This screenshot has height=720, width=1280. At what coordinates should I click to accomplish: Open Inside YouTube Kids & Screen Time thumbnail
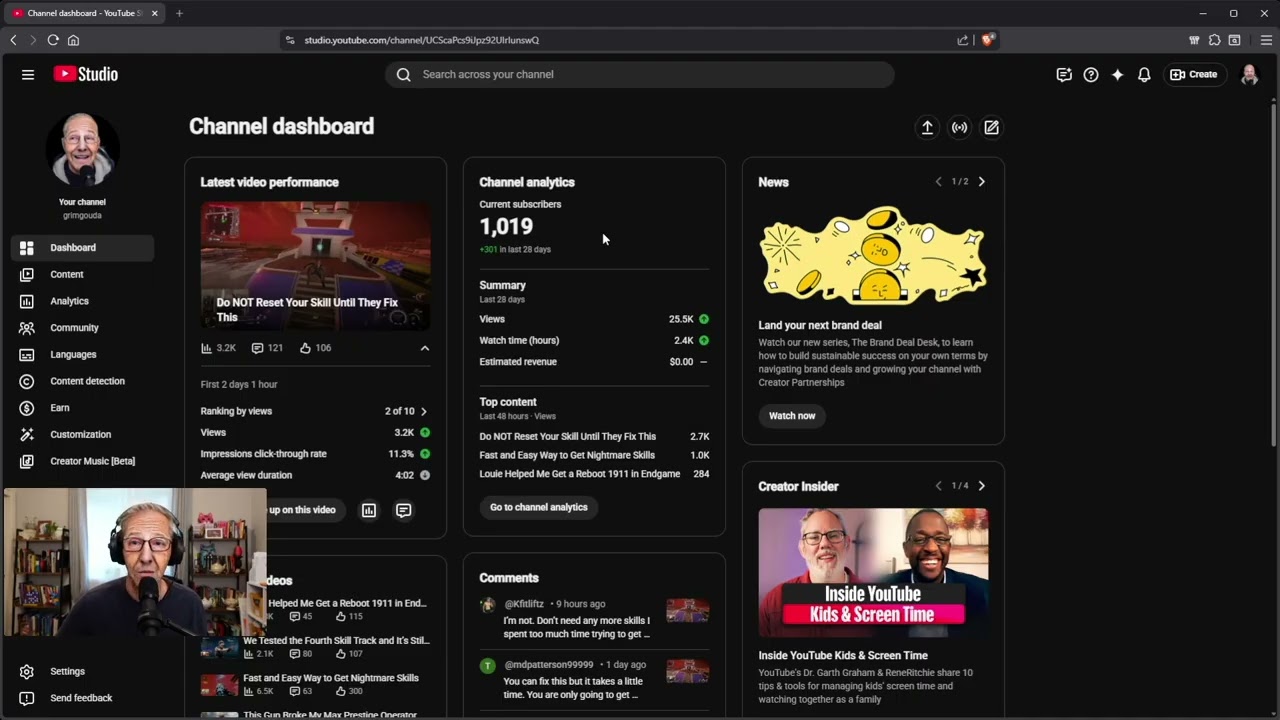coord(873,572)
